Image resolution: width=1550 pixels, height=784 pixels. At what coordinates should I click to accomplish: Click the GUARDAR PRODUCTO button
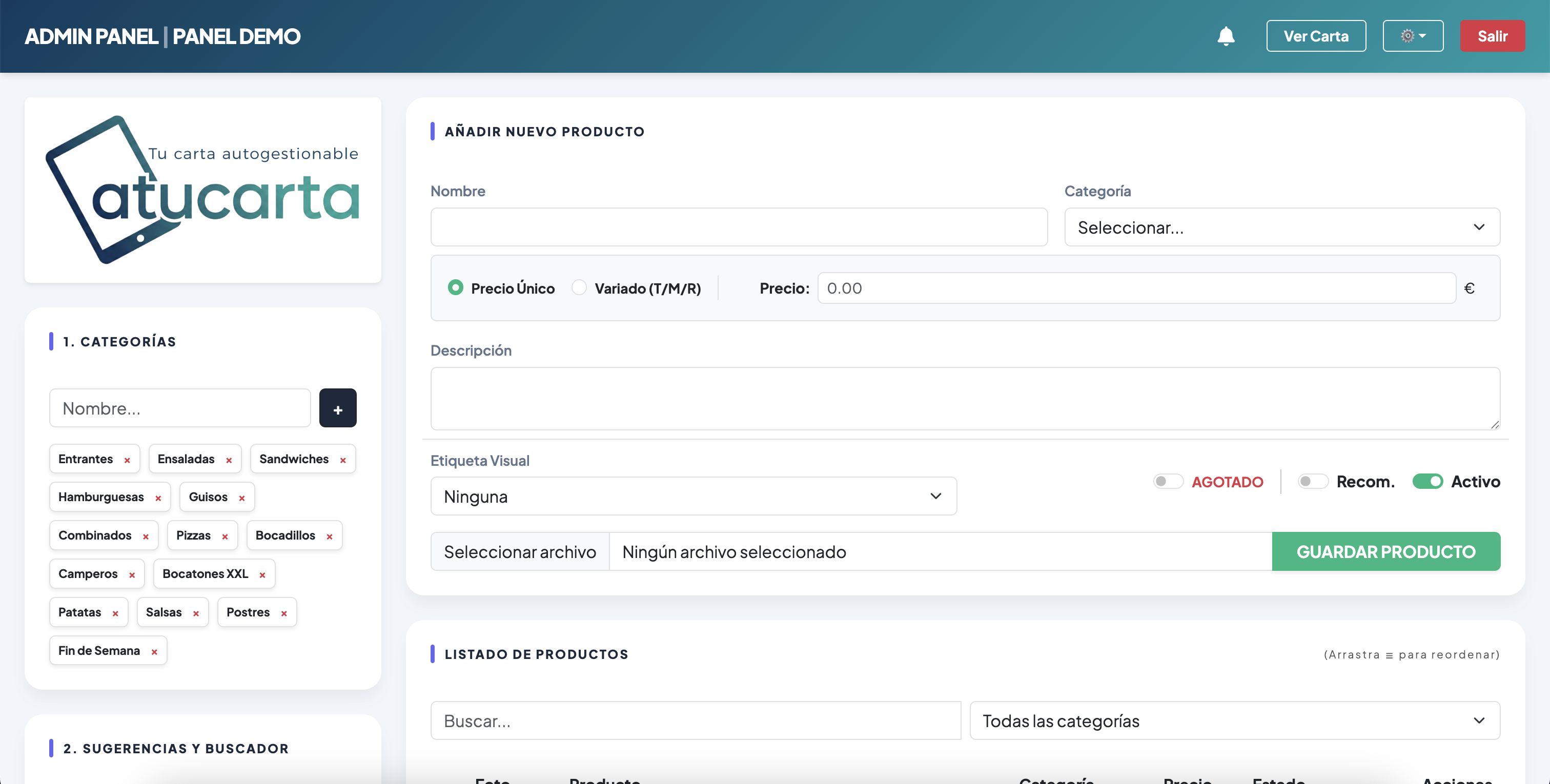[x=1386, y=551]
